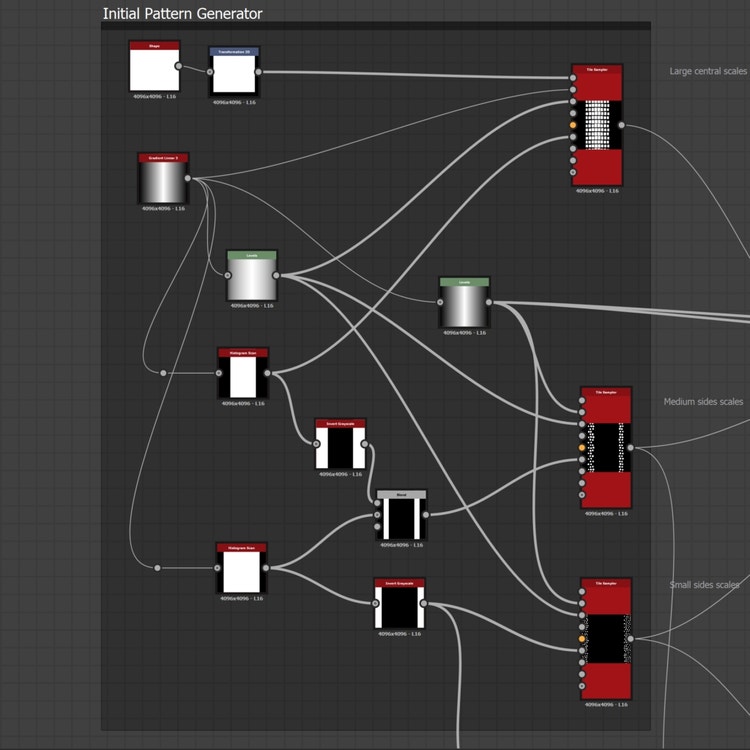
Task: Click orange connector on Medium sides scales sampler
Action: pyautogui.click(x=582, y=448)
